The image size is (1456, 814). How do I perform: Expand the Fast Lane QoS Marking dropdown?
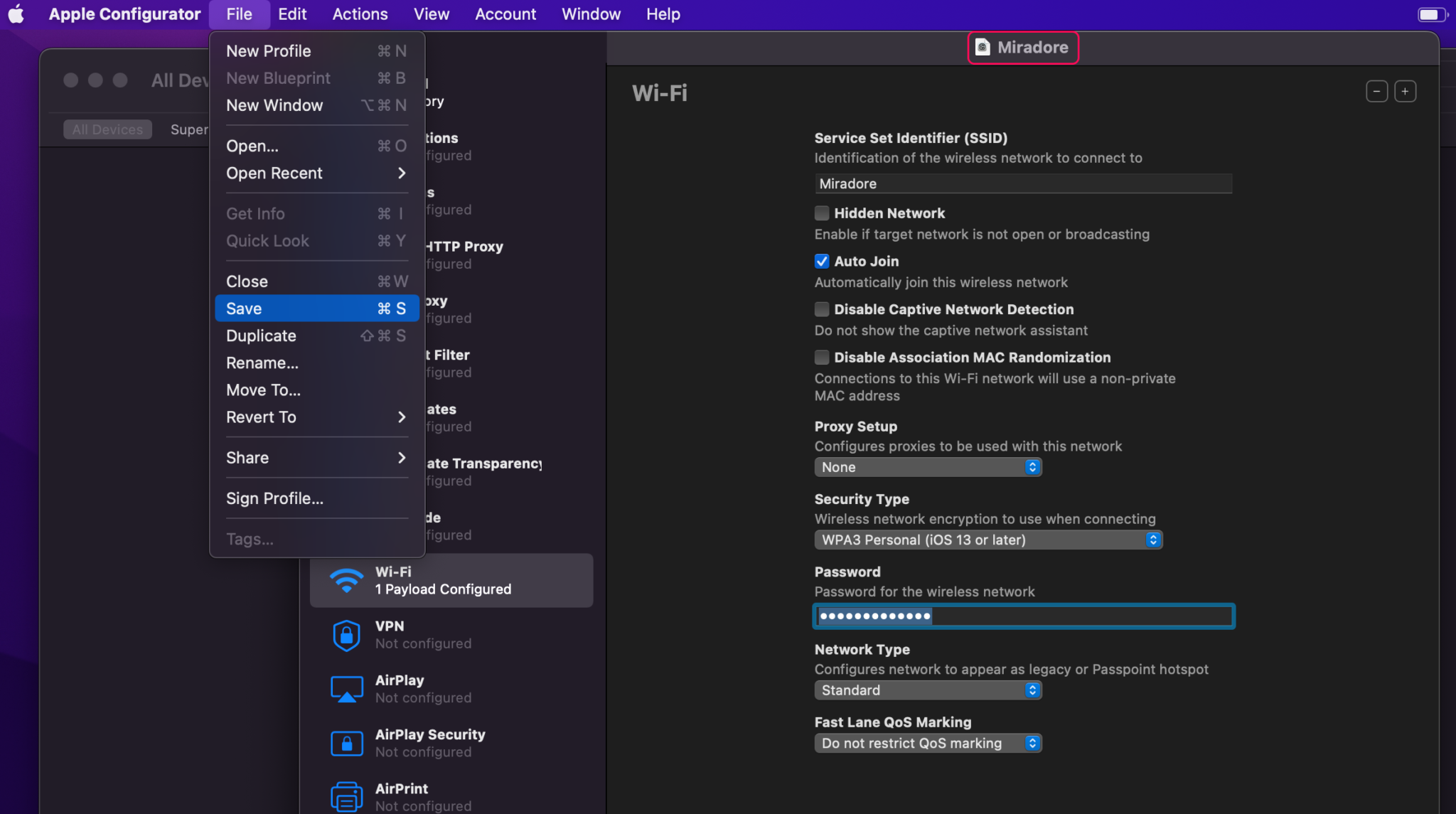point(927,743)
